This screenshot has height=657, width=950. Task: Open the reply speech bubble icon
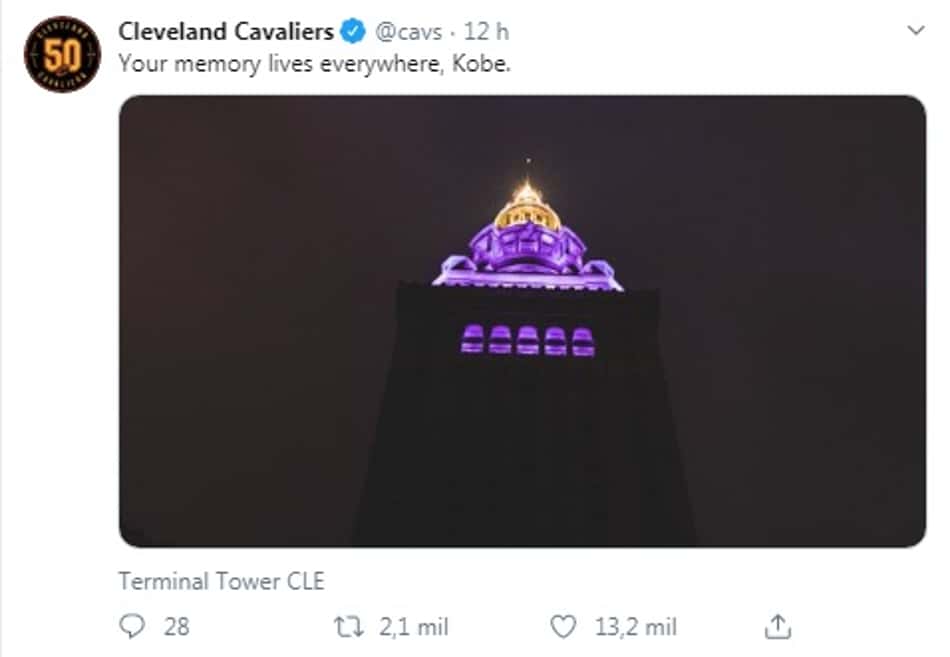coord(132,626)
